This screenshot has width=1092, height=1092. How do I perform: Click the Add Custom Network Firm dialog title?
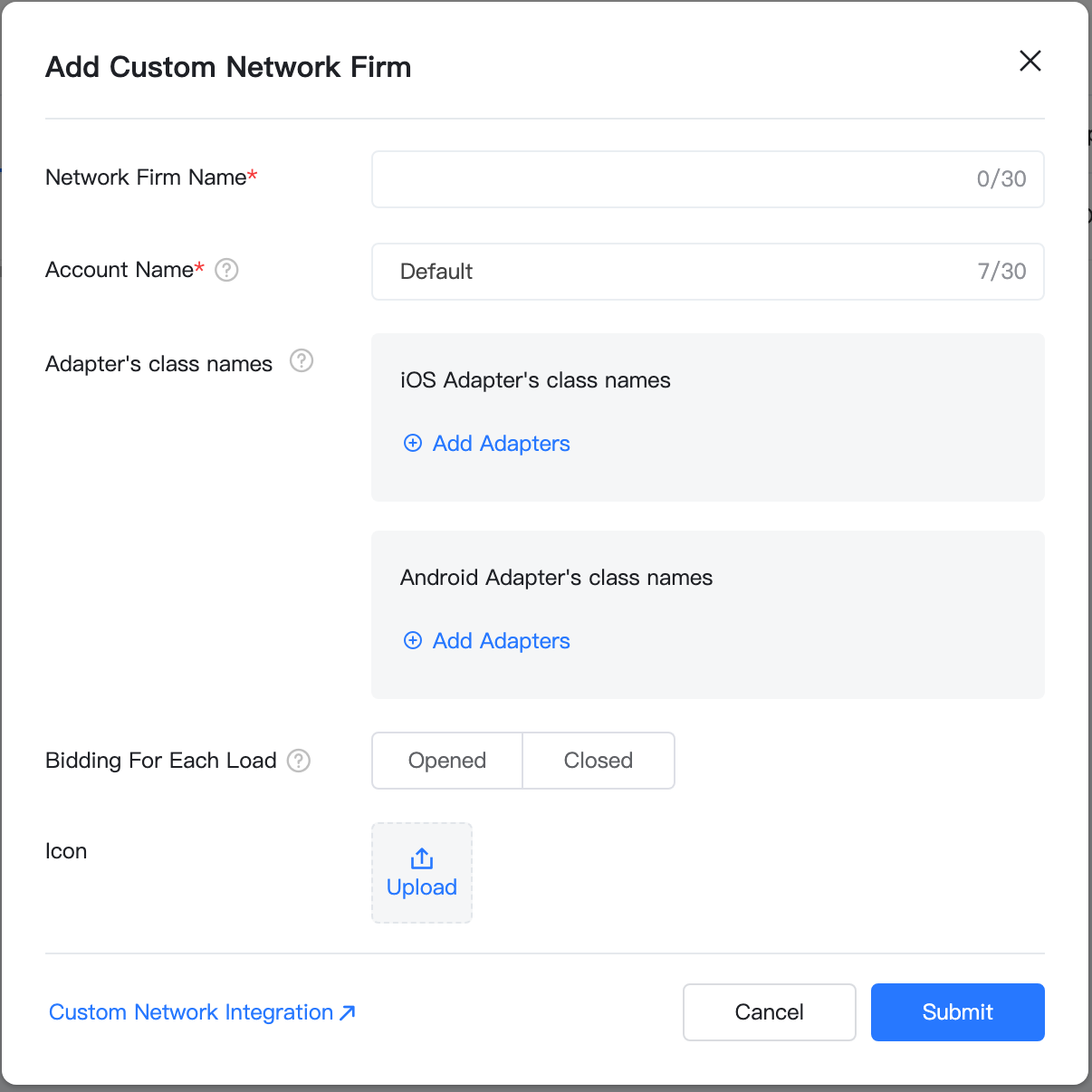(228, 66)
